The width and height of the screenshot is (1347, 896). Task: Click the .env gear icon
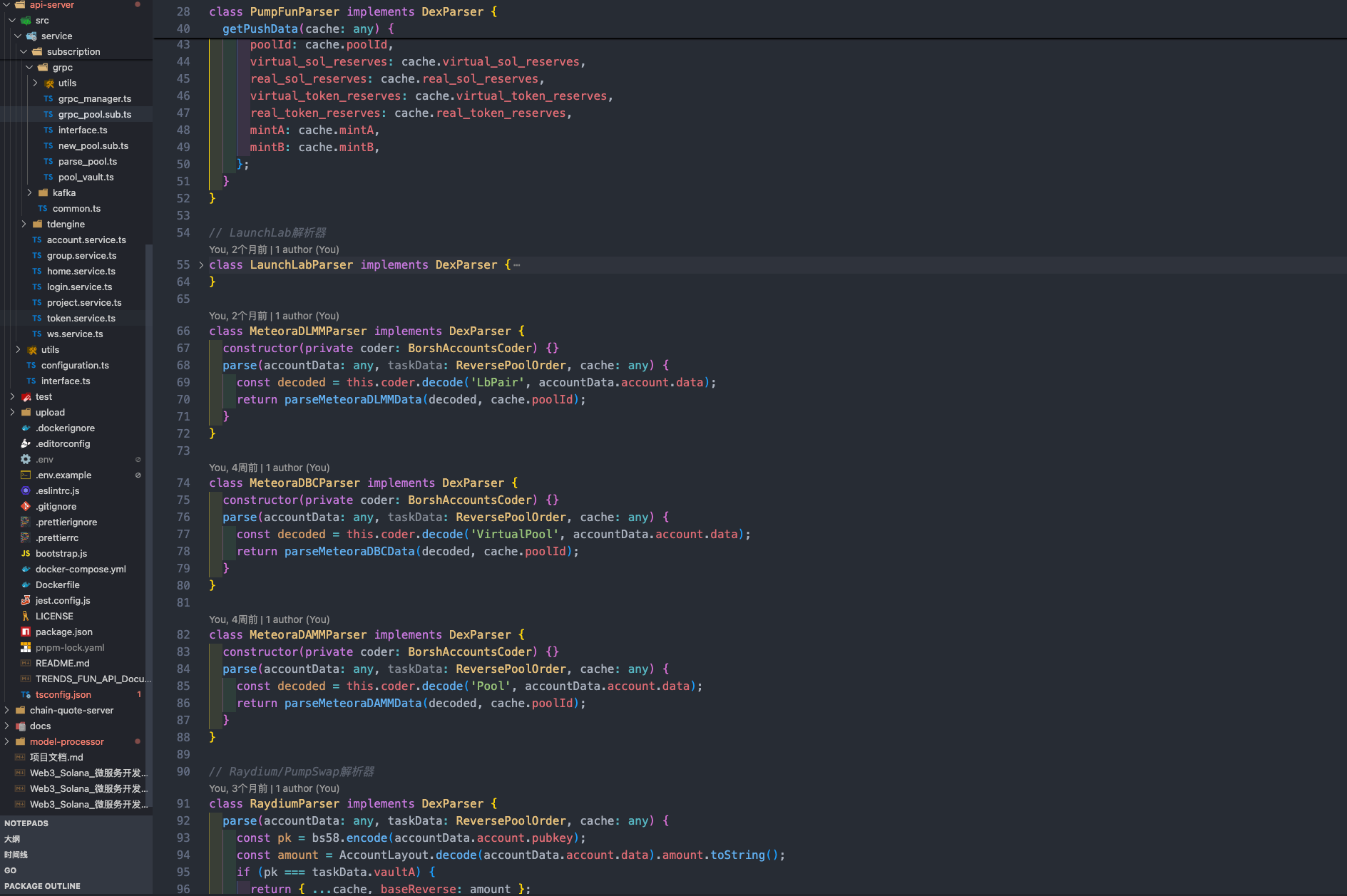tap(26, 459)
